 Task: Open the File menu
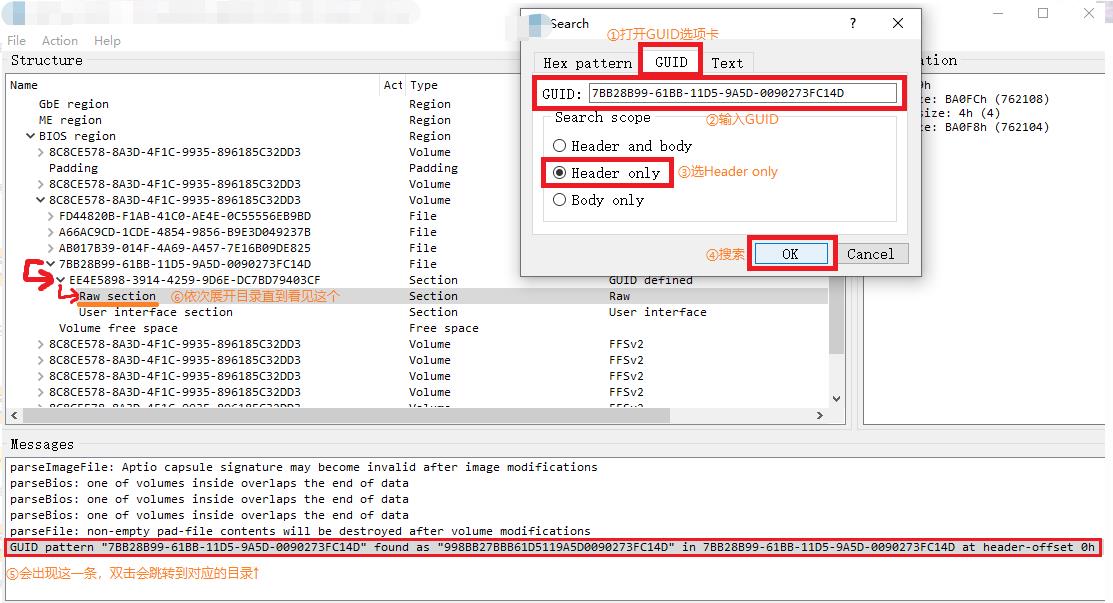pyautogui.click(x=17, y=41)
